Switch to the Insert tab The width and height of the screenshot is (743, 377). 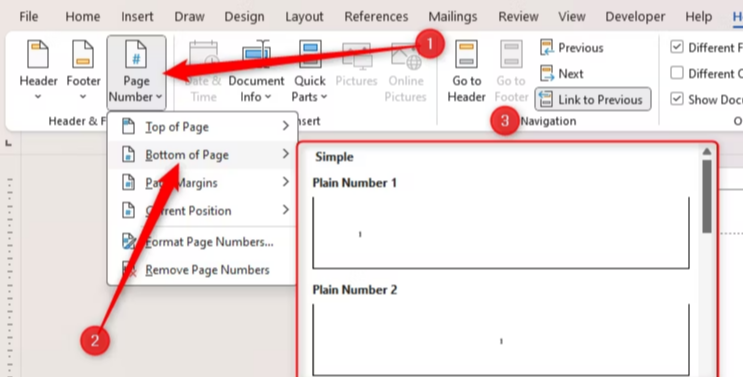(x=137, y=17)
